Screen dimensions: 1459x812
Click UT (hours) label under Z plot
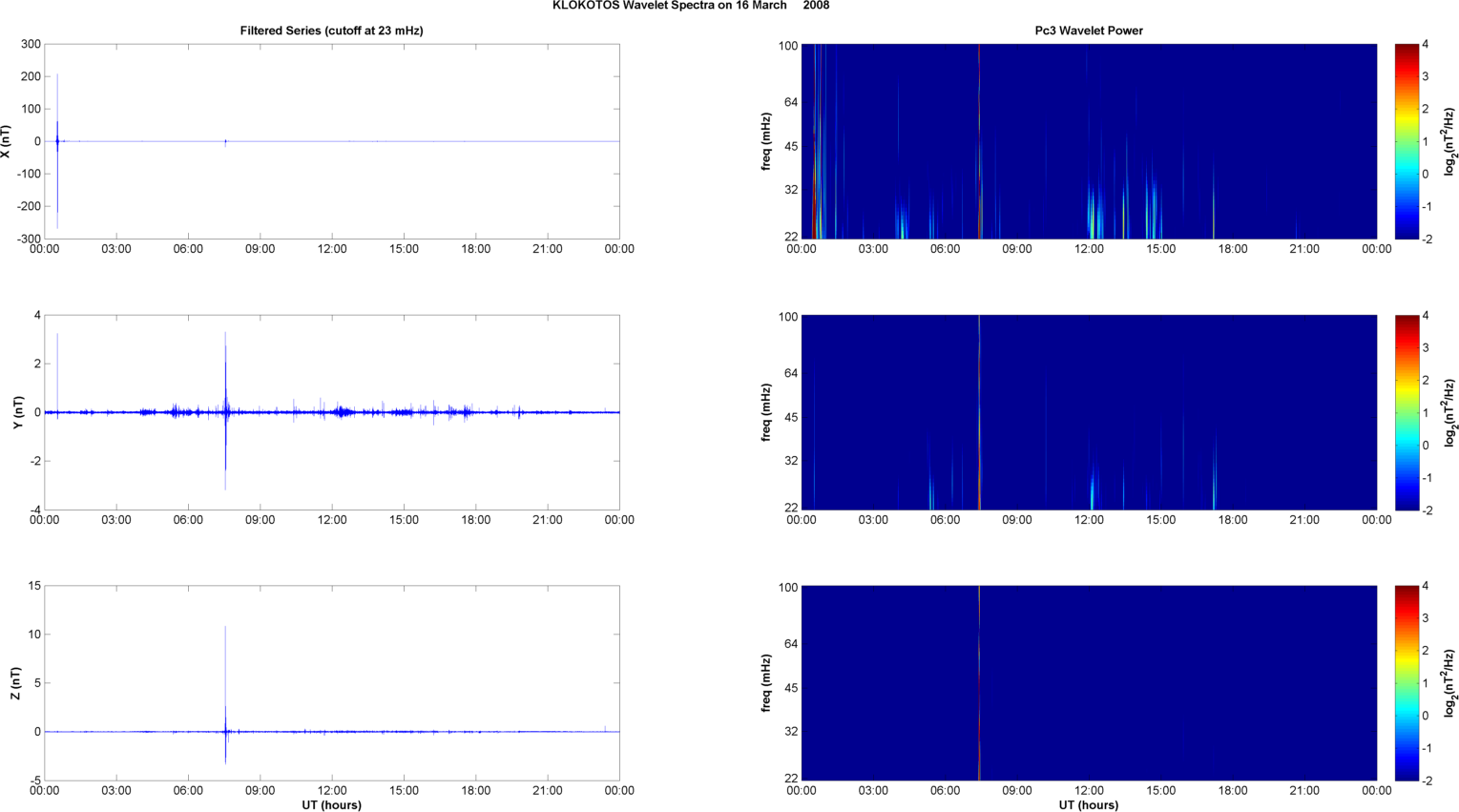pos(331,804)
